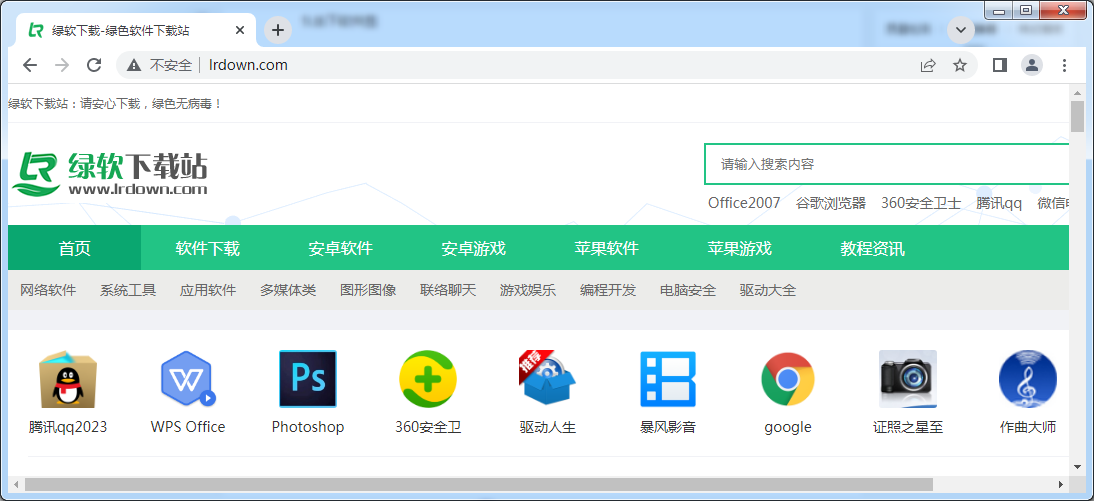The width and height of the screenshot is (1094, 501).
Task: Go to the 系统工具 category
Action: [x=128, y=290]
